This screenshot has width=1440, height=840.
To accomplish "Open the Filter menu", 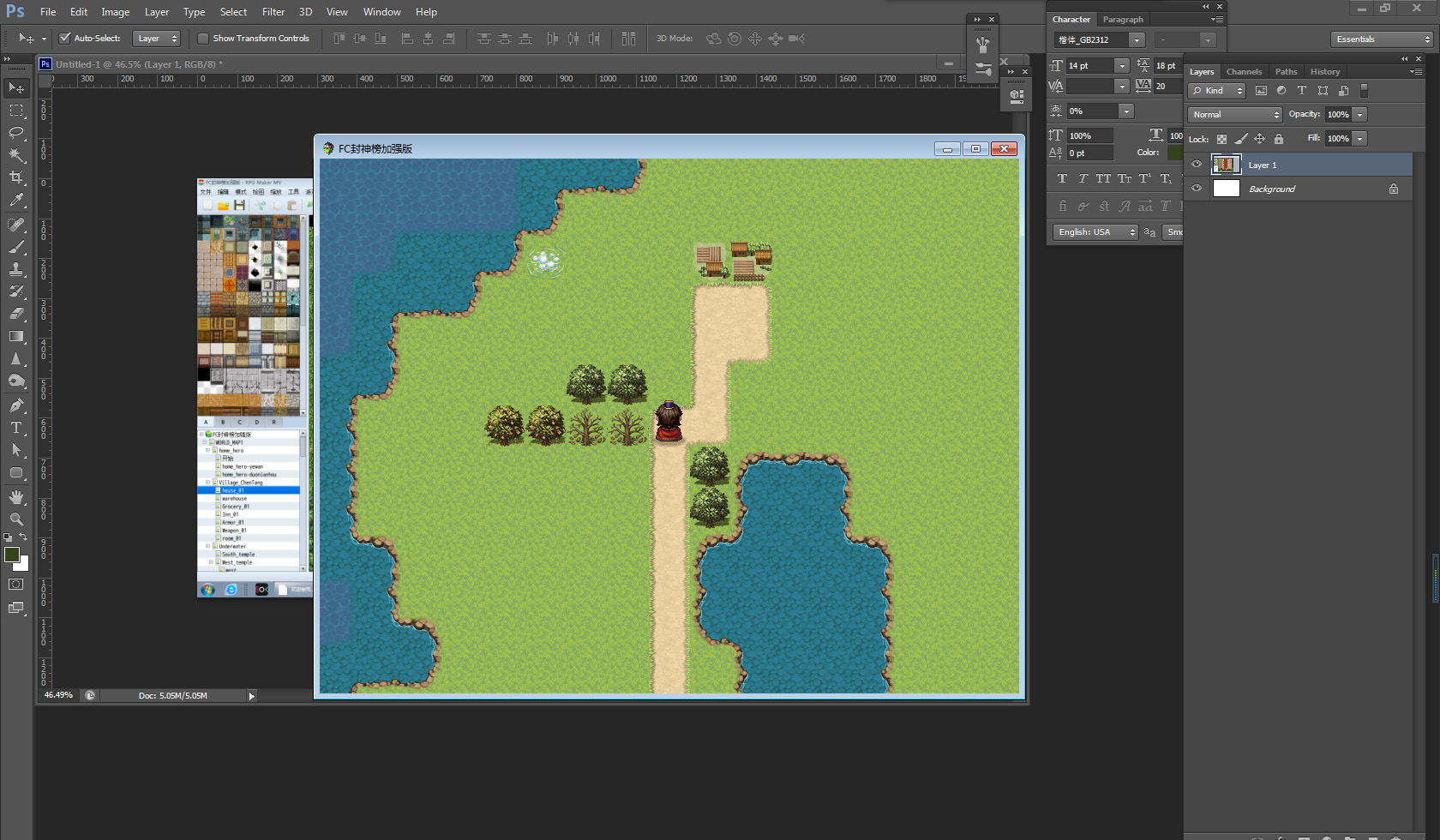I will (x=273, y=12).
